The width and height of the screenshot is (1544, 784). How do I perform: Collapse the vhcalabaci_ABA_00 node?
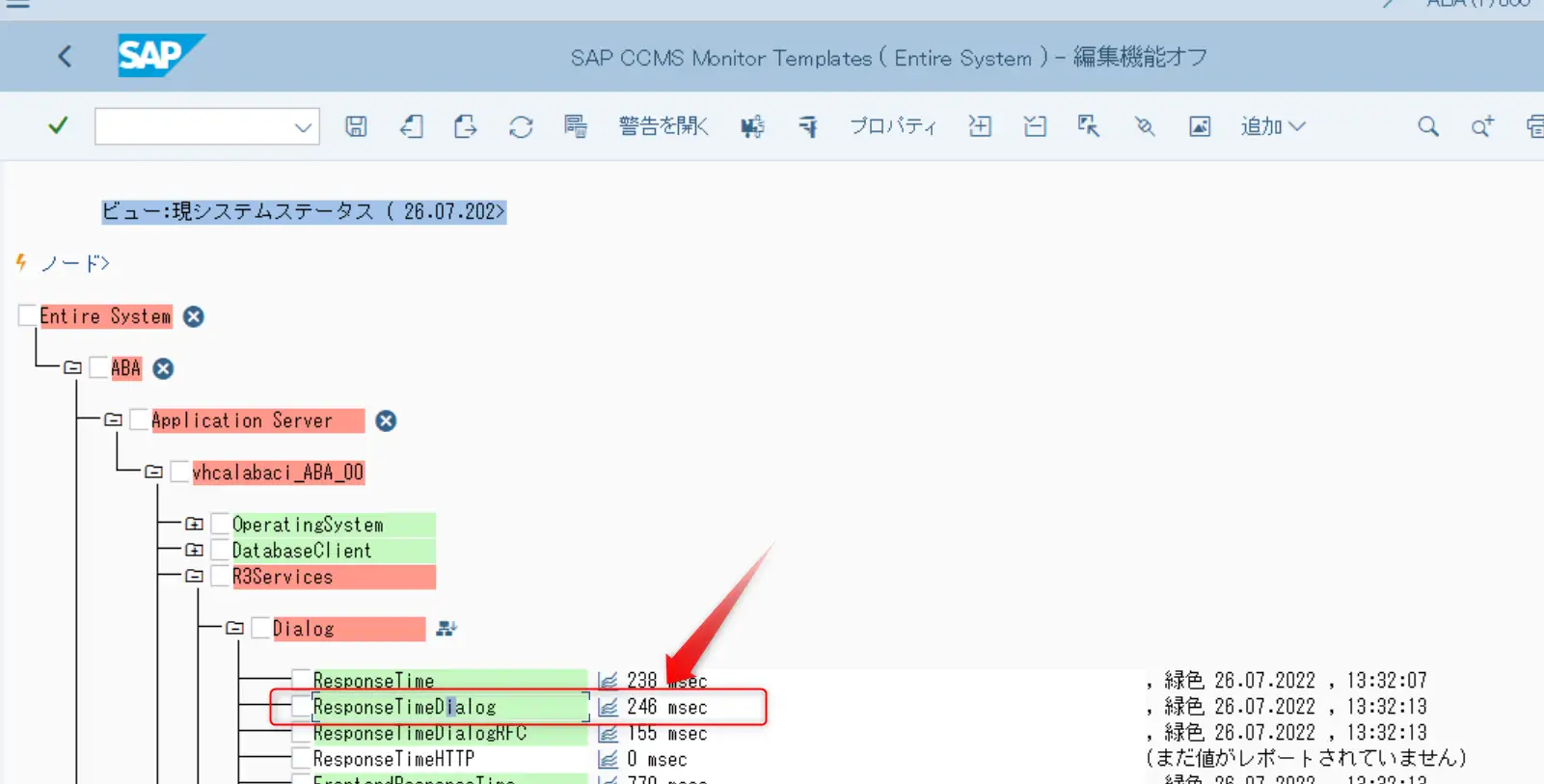[153, 472]
